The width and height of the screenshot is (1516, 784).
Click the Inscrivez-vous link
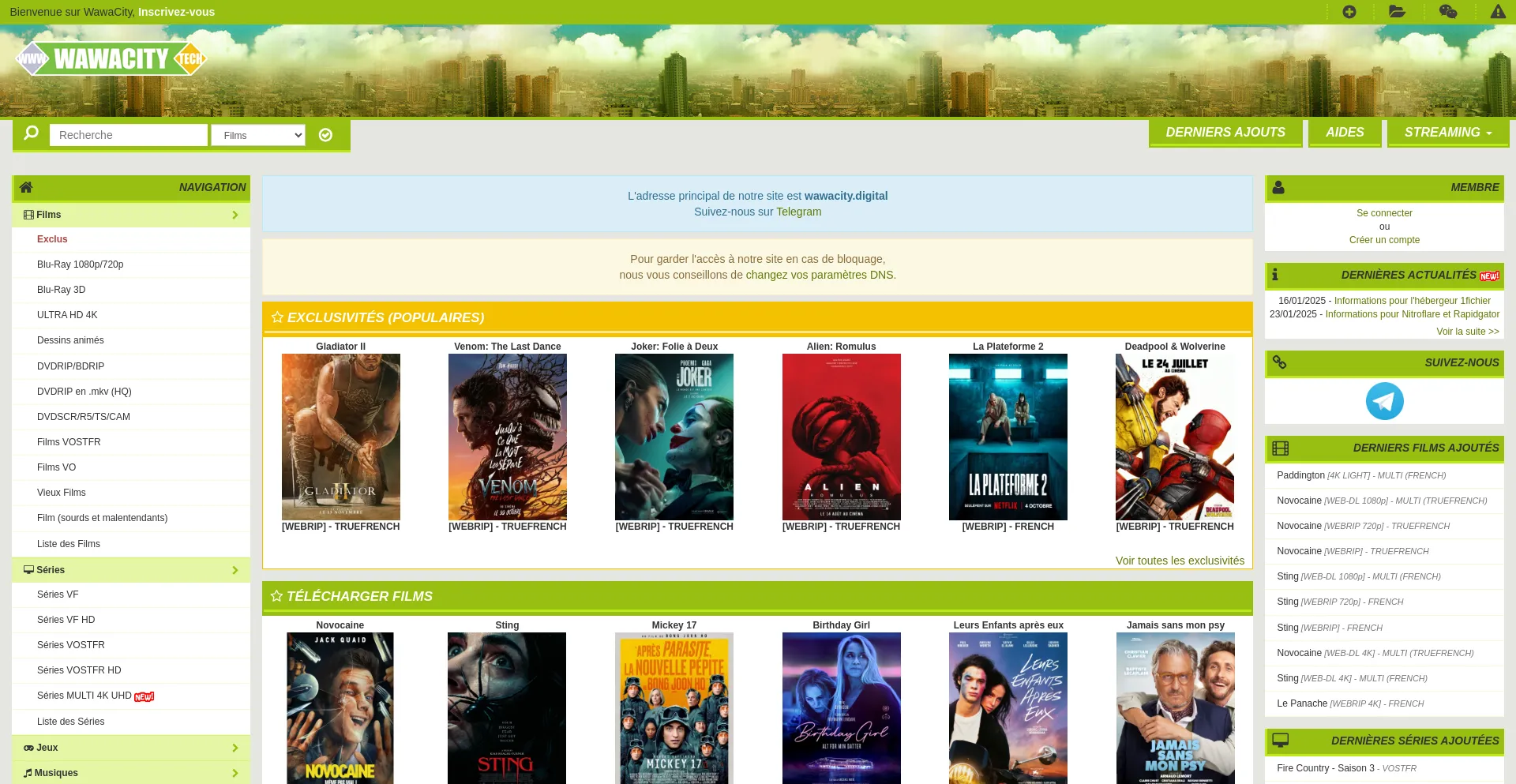click(176, 12)
